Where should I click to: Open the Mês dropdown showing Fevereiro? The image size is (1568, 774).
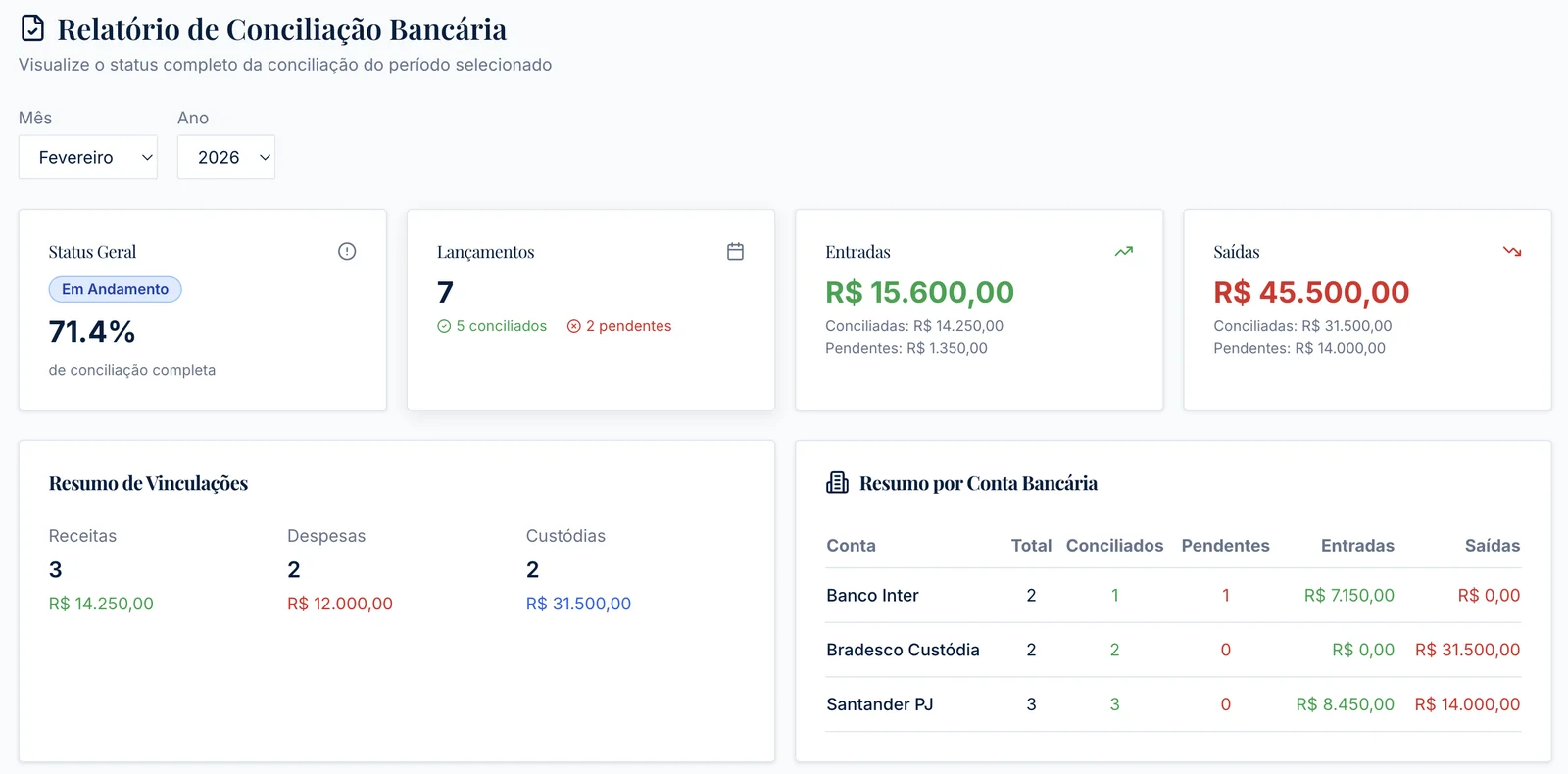point(88,157)
